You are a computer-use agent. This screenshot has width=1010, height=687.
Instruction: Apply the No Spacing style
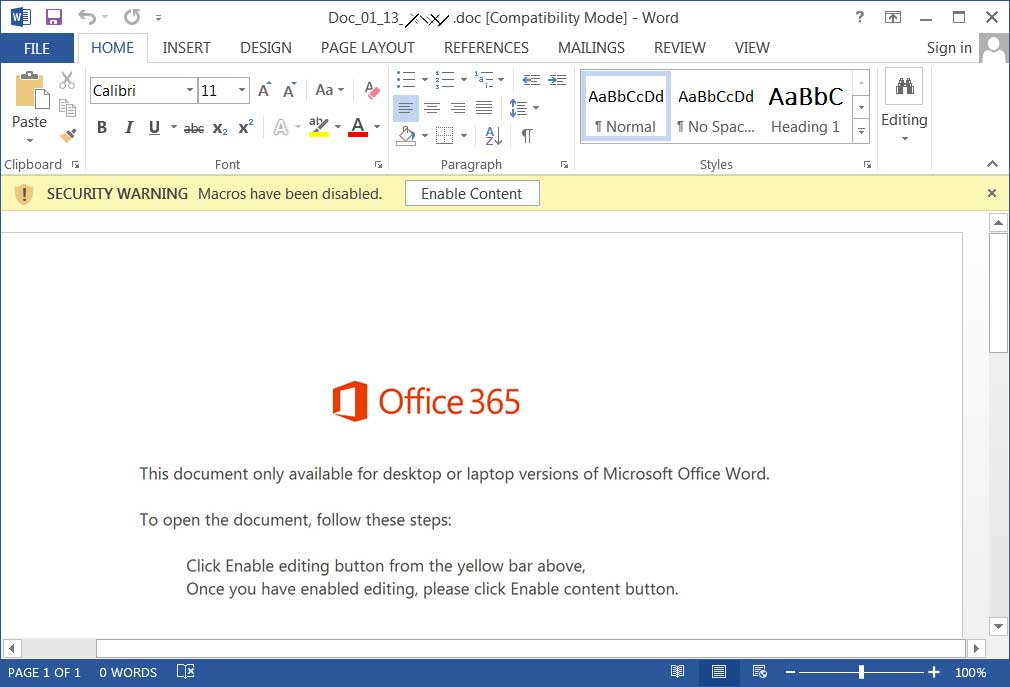coord(716,108)
